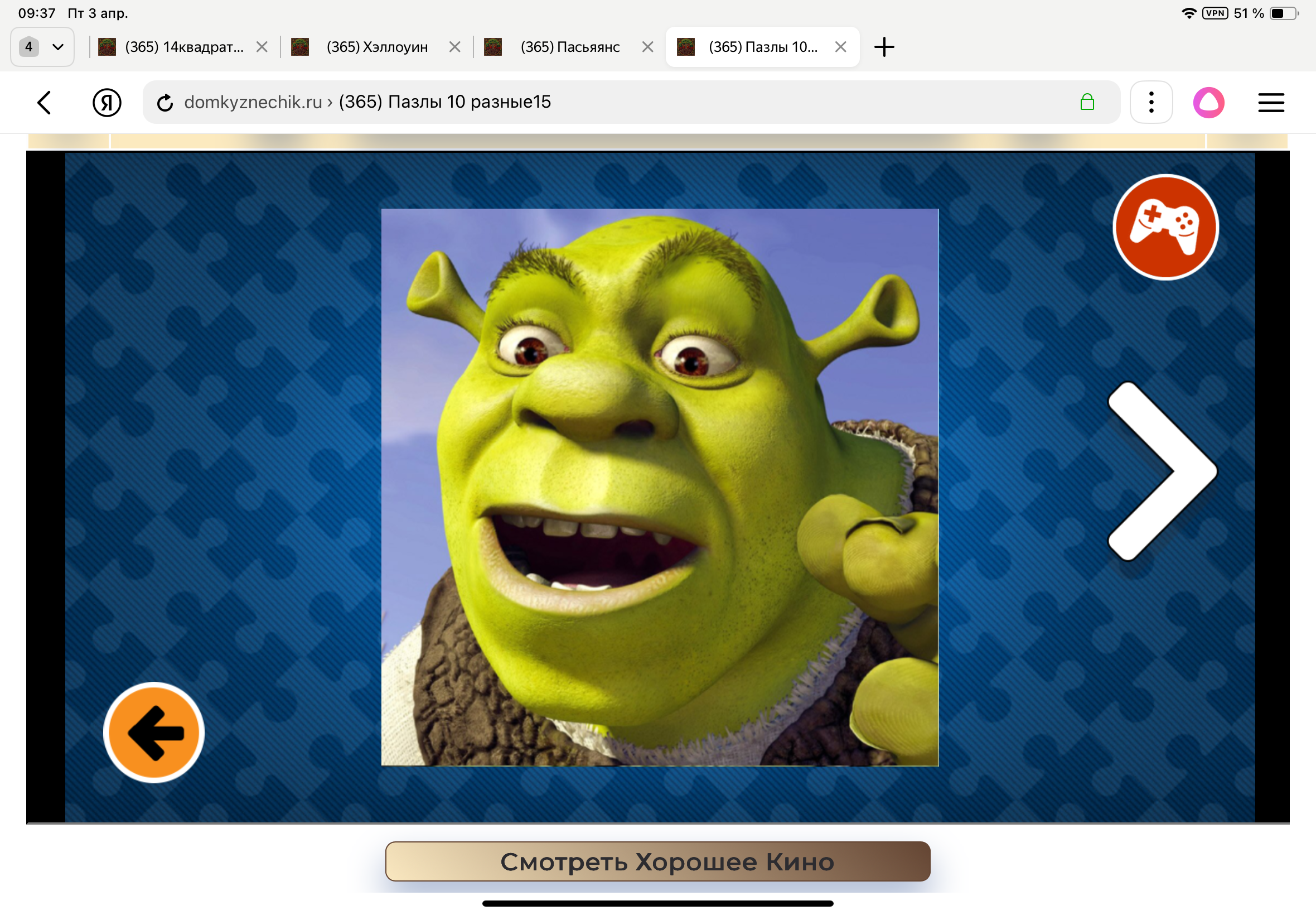Add a new tab with plus button
The image size is (1316, 915).
point(884,47)
